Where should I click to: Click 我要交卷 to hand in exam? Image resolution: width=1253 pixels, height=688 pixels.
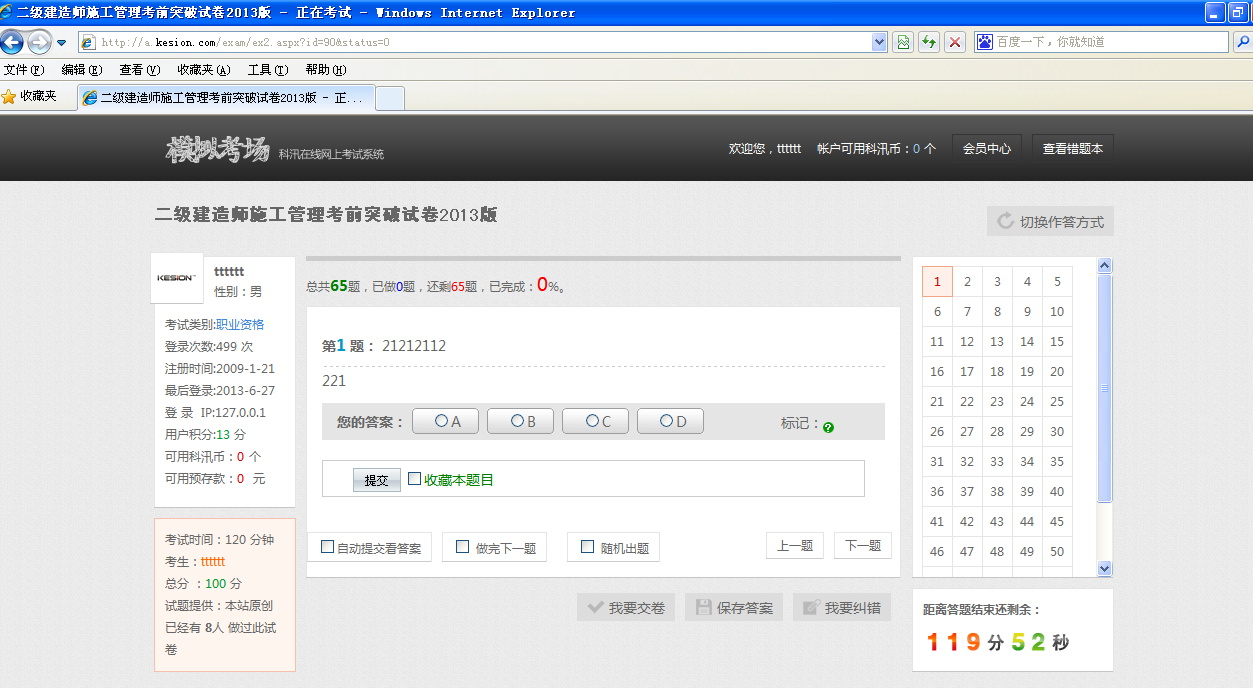pos(626,607)
